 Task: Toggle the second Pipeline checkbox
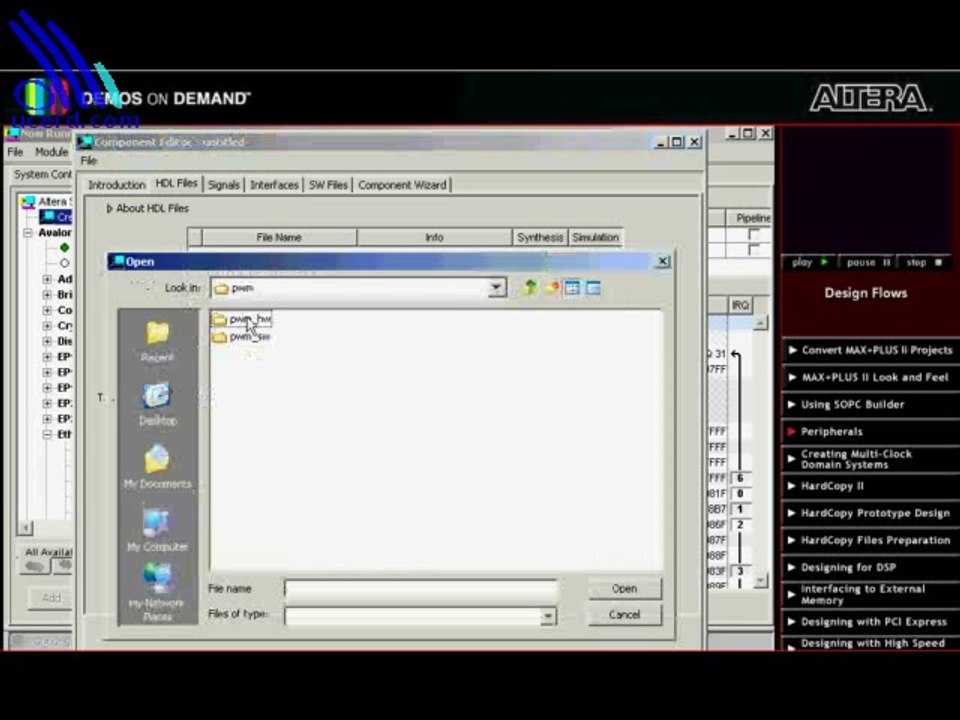pos(754,249)
